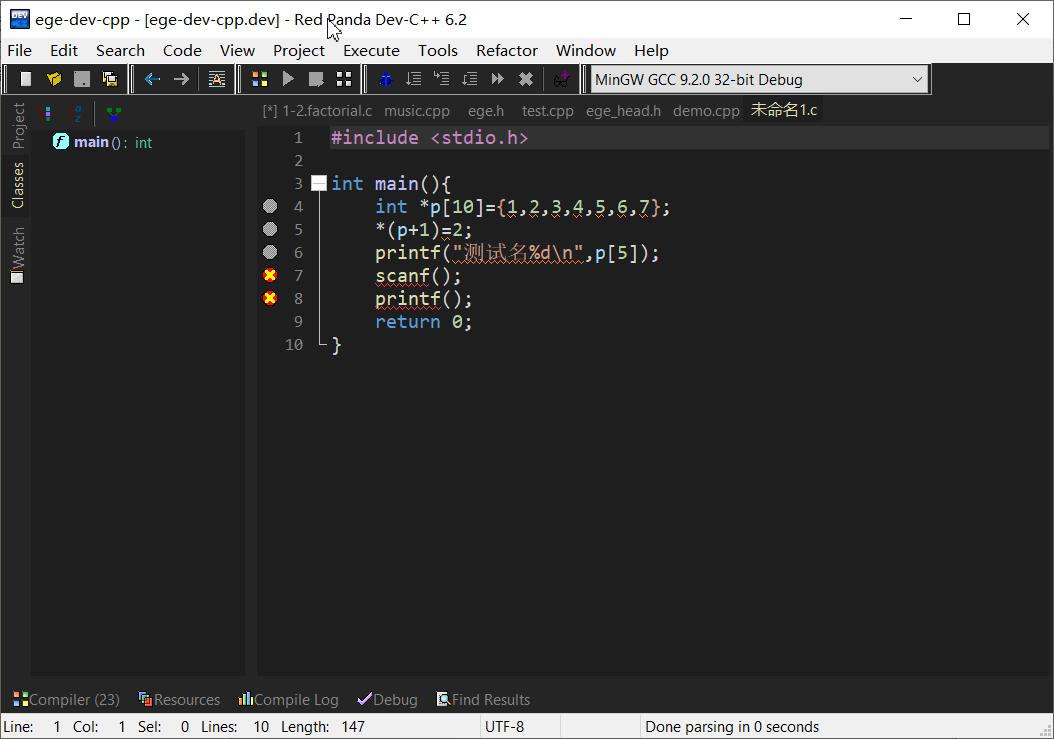Continue execution with the fast-forward icon

498,79
